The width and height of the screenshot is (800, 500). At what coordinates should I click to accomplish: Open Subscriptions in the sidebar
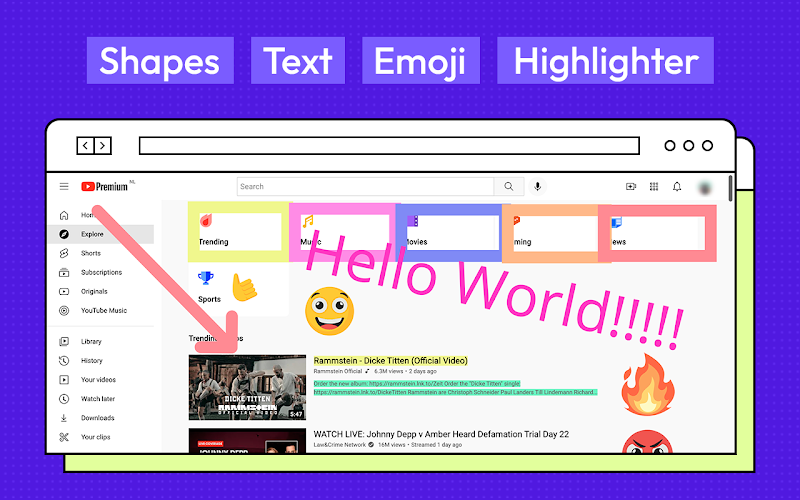pos(102,272)
